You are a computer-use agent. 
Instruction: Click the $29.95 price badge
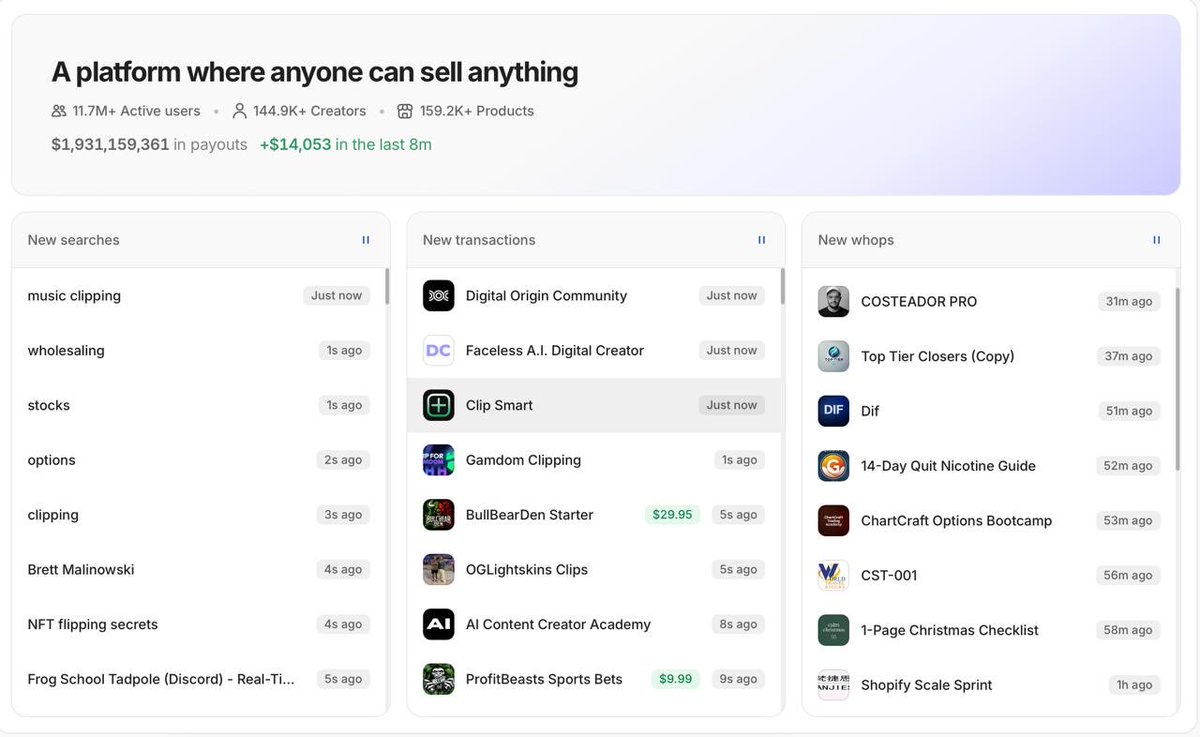(x=672, y=515)
